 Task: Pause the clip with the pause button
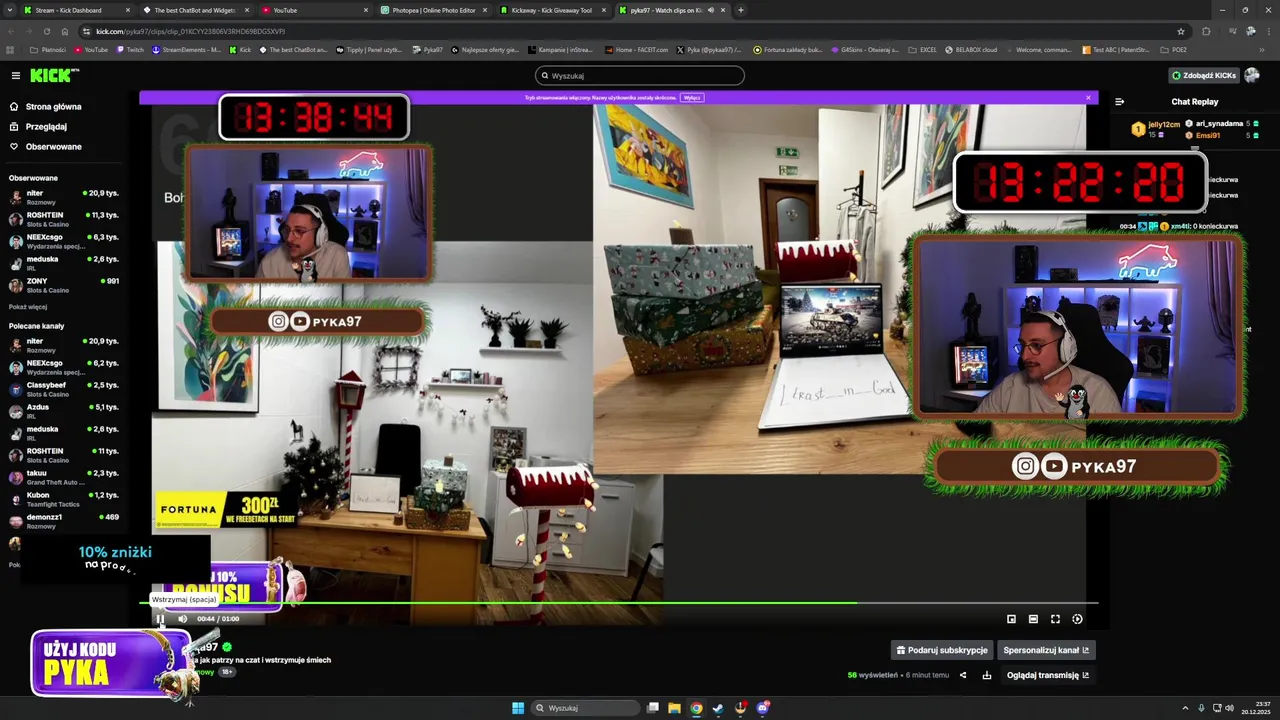pyautogui.click(x=160, y=619)
